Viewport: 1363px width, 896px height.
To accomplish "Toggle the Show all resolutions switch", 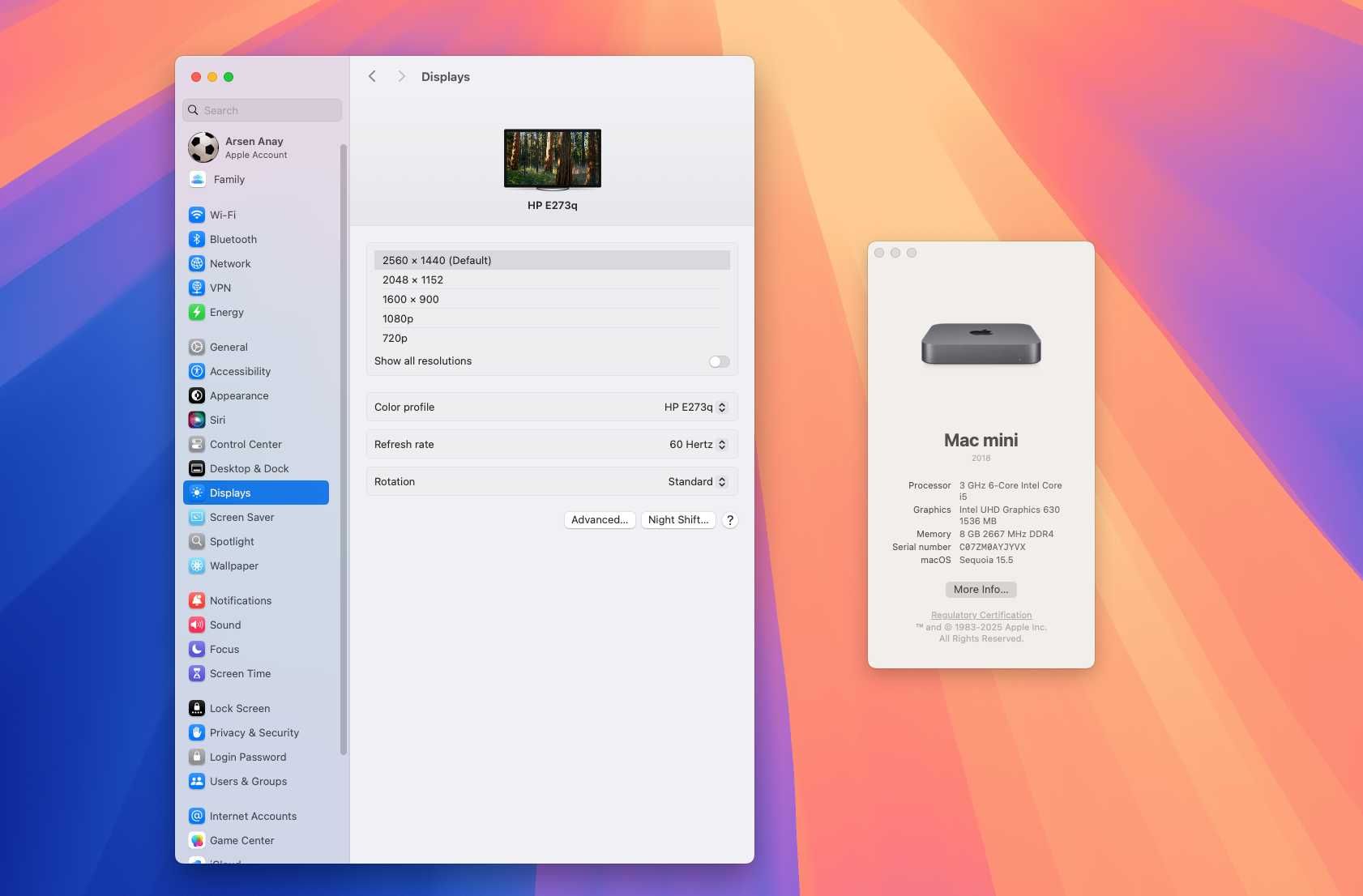I will point(719,361).
